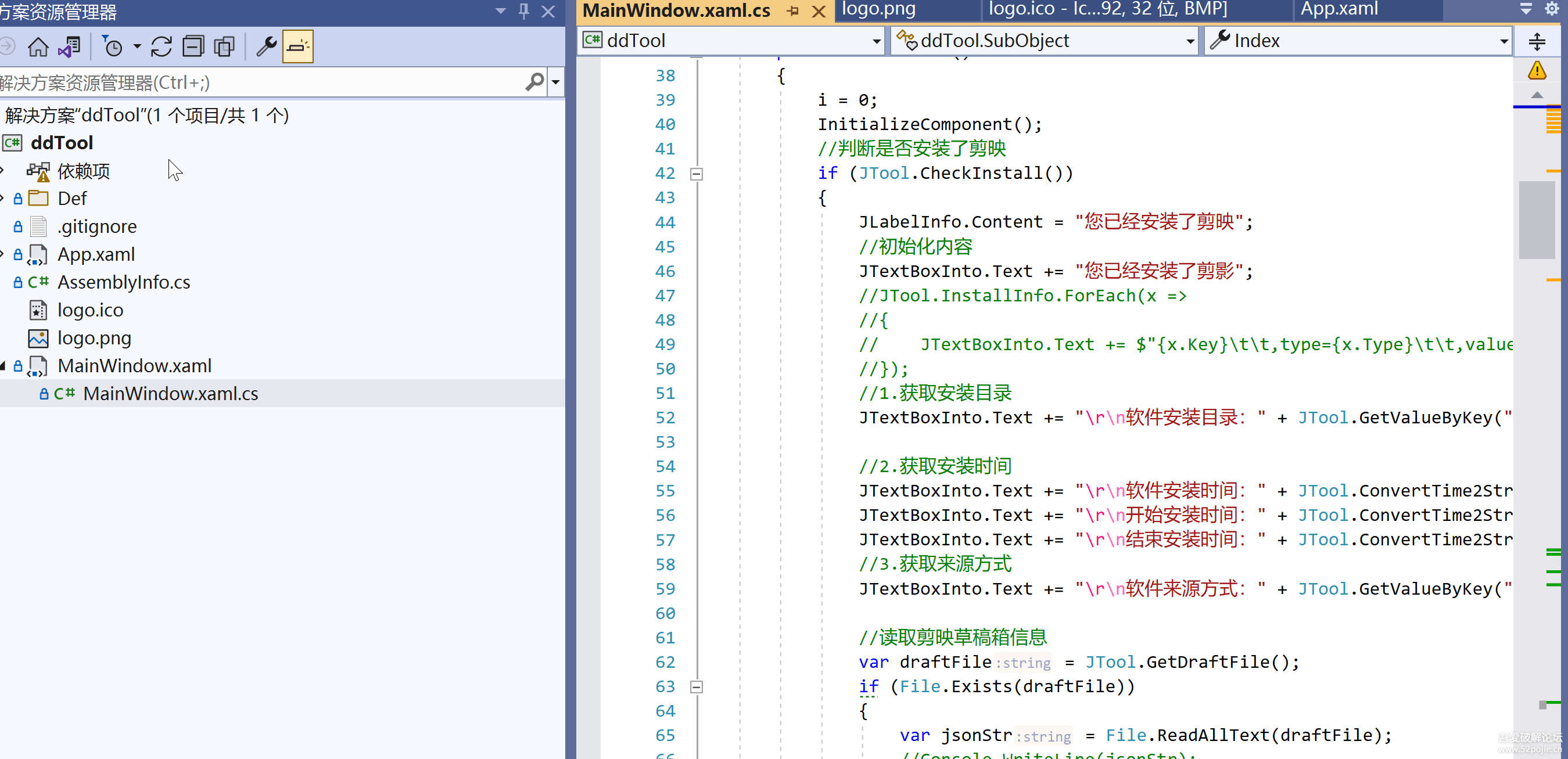This screenshot has width=1568, height=759.
Task: Toggle auto-hide pin of Solution Explorer panel
Action: [523, 11]
